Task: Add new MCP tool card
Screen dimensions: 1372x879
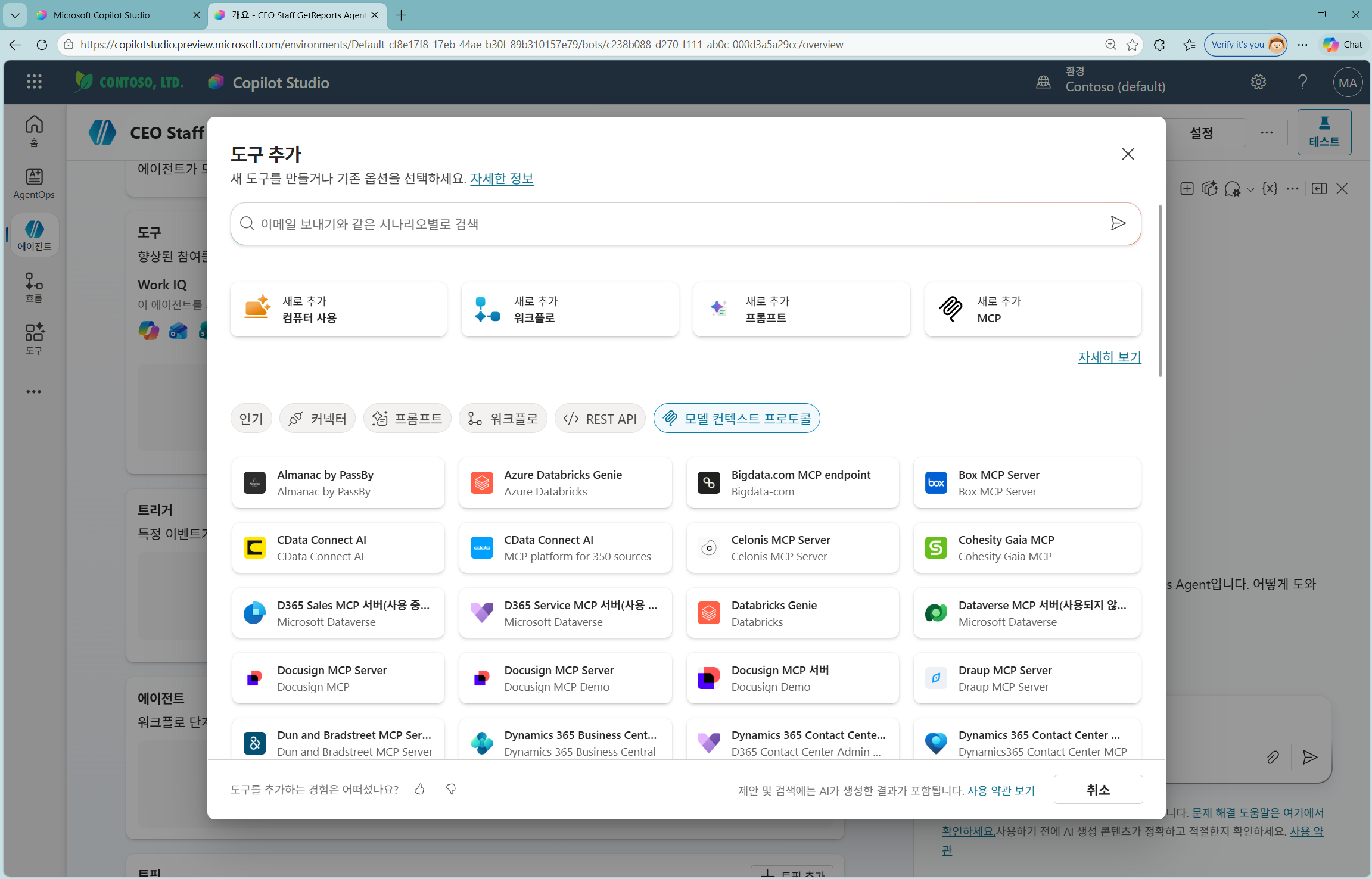Action: [x=1033, y=310]
